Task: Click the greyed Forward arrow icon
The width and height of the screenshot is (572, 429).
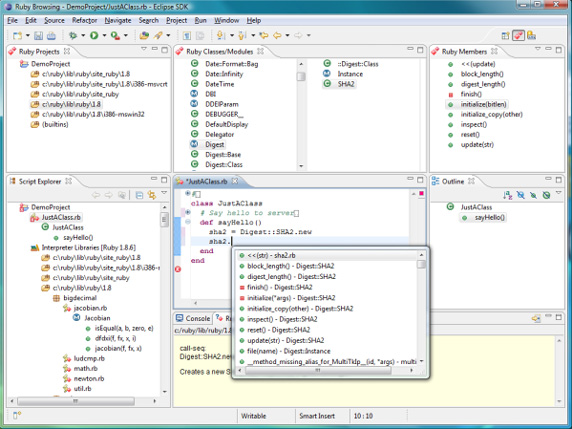Action: [298, 35]
